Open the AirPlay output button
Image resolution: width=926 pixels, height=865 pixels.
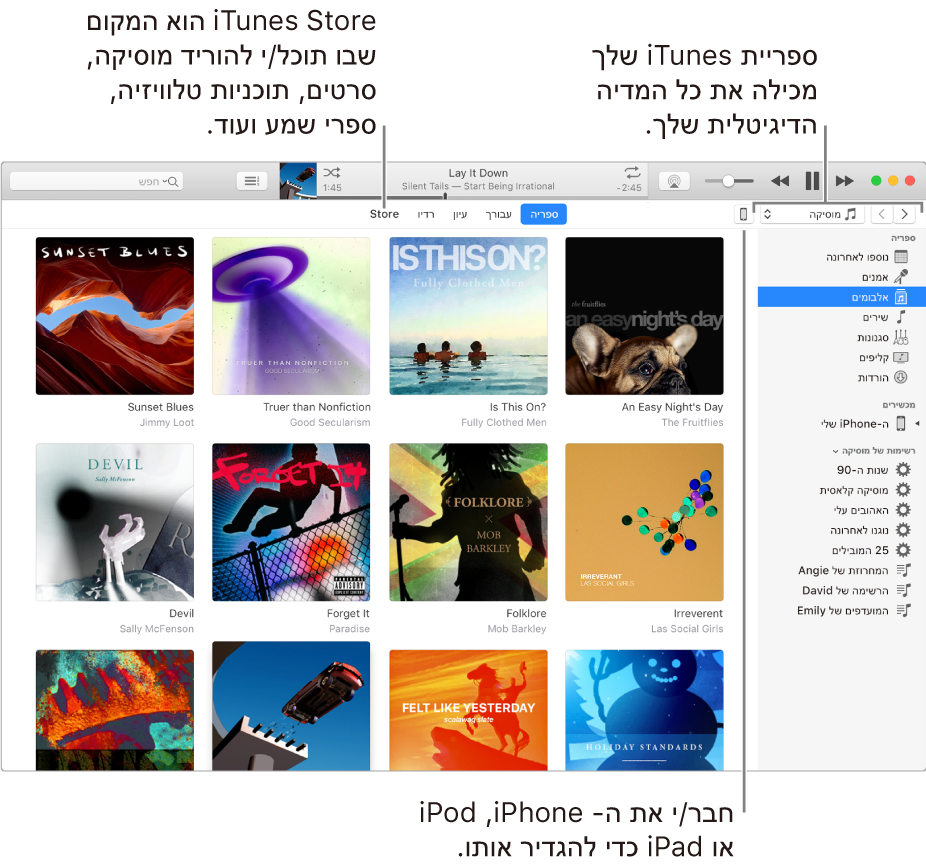674,181
